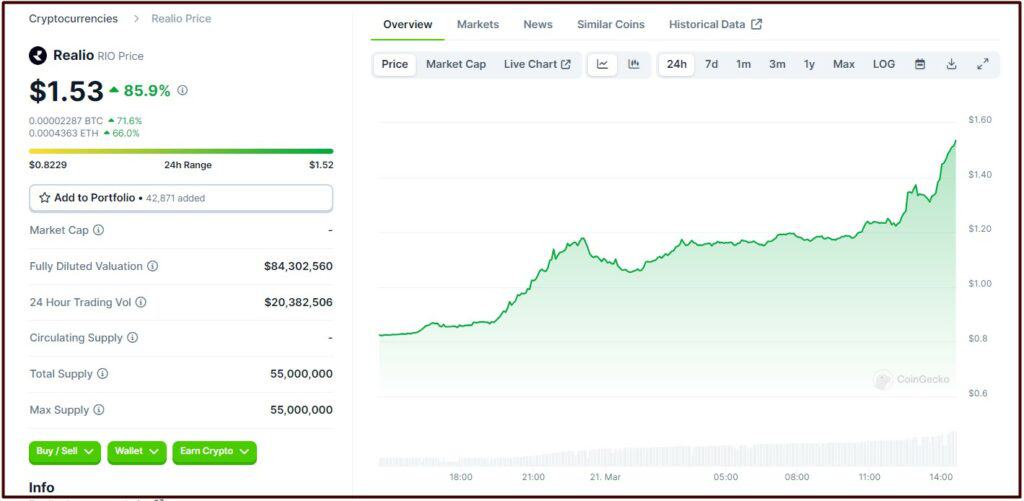Show Max Supply info icon
This screenshot has height=501, width=1024.
[x=99, y=410]
